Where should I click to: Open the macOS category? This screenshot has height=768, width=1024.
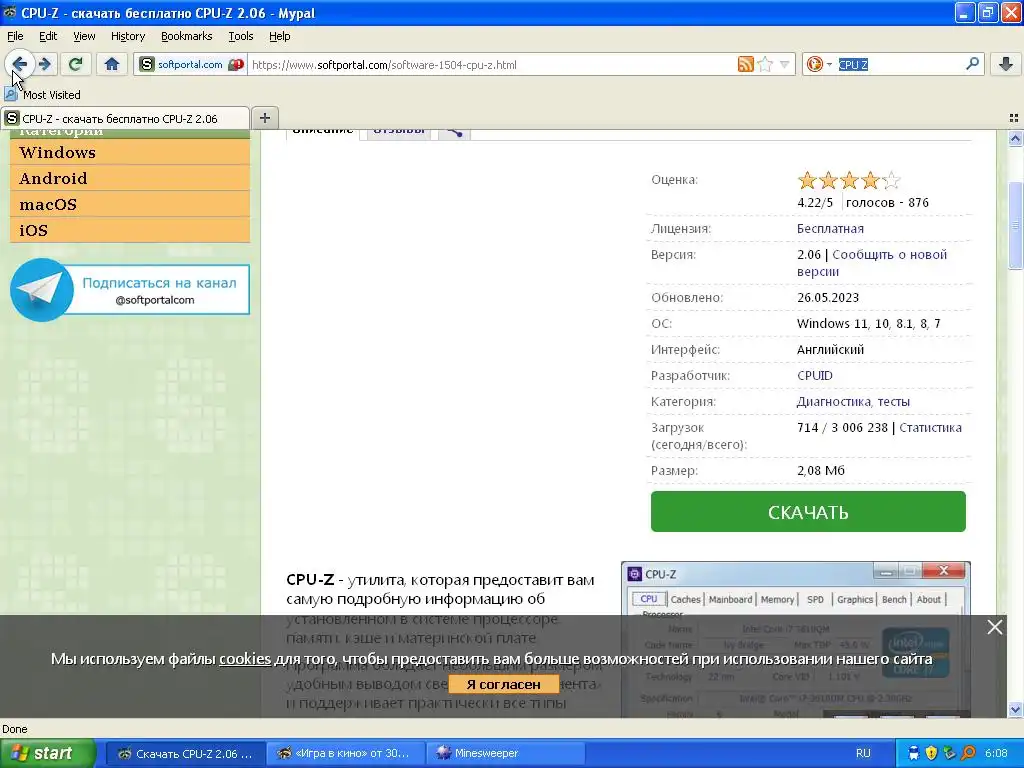click(x=130, y=204)
